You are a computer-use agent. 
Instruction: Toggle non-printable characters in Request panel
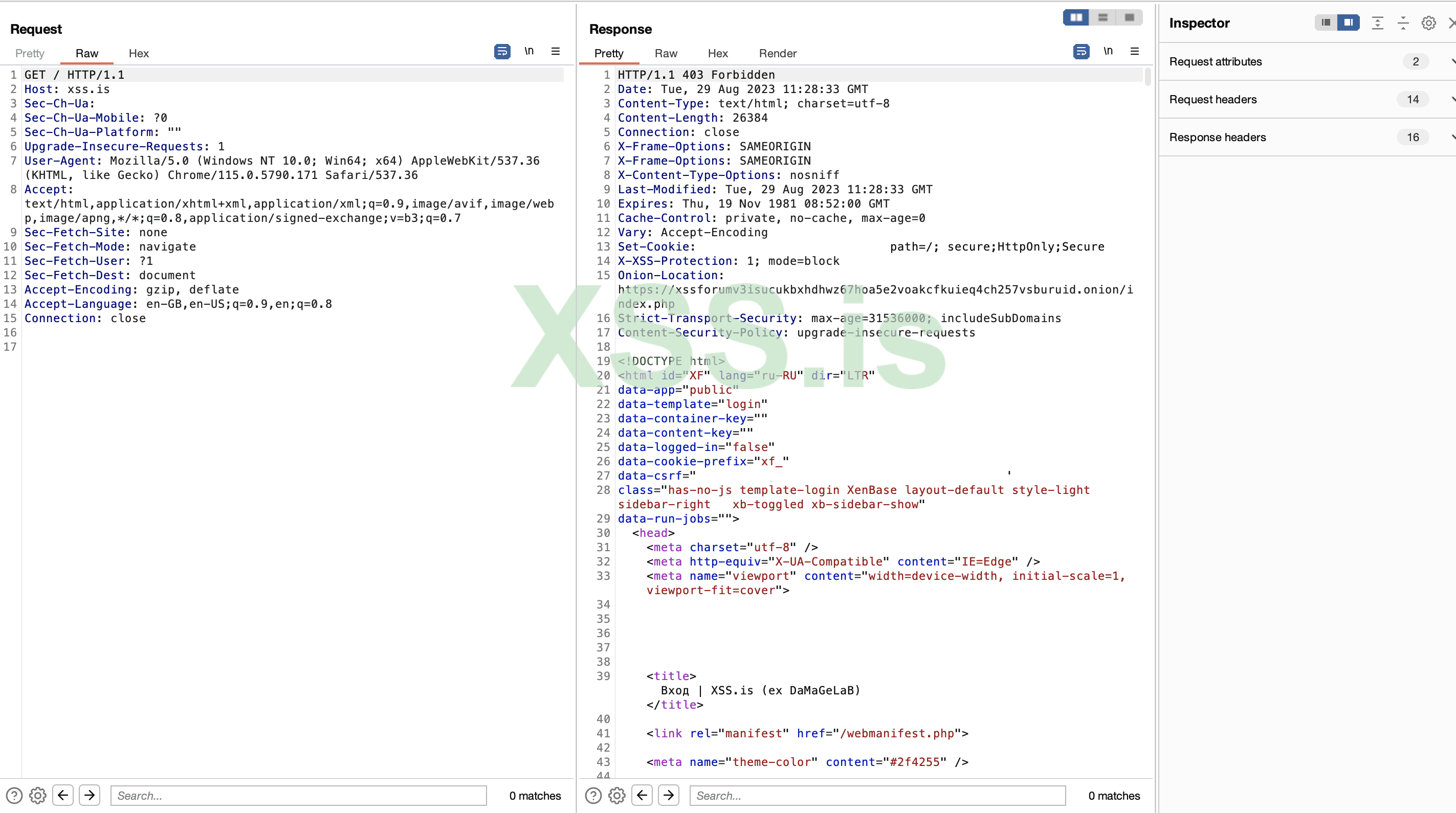(528, 52)
